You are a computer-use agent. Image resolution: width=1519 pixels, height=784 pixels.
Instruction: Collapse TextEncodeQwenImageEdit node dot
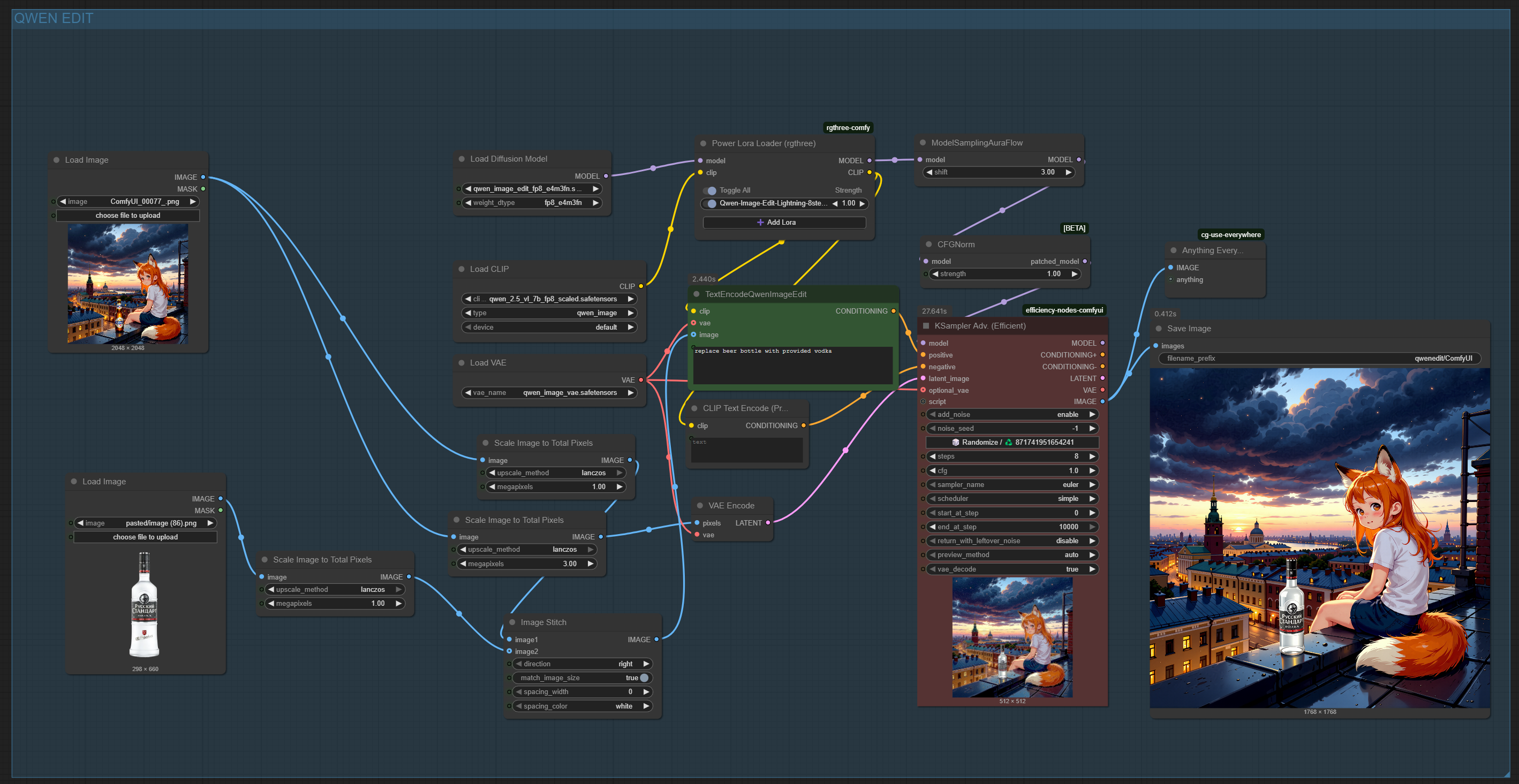click(697, 294)
